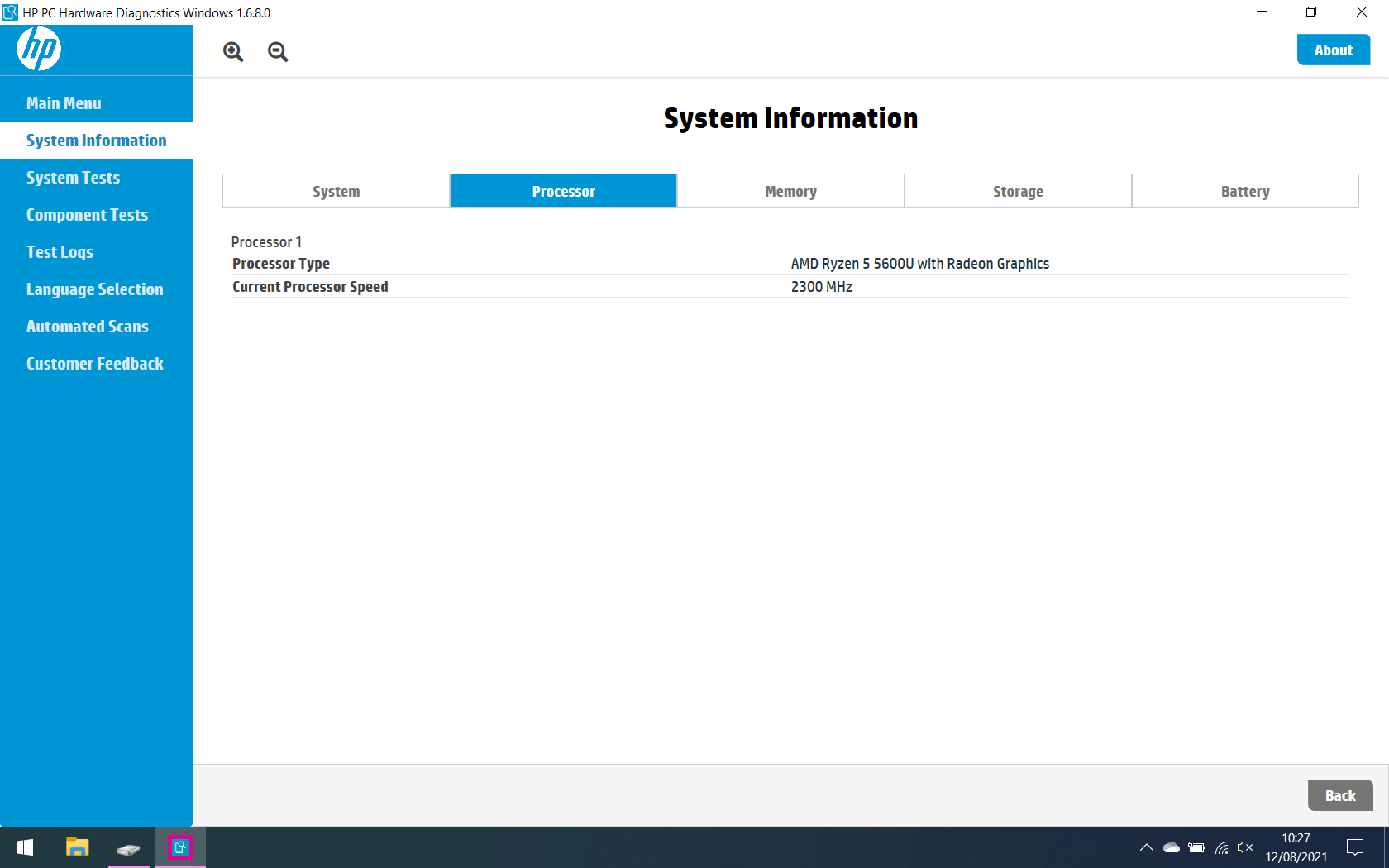Viewport: 1389px width, 868px height.
Task: Open the Windows Start menu
Action: 25,847
